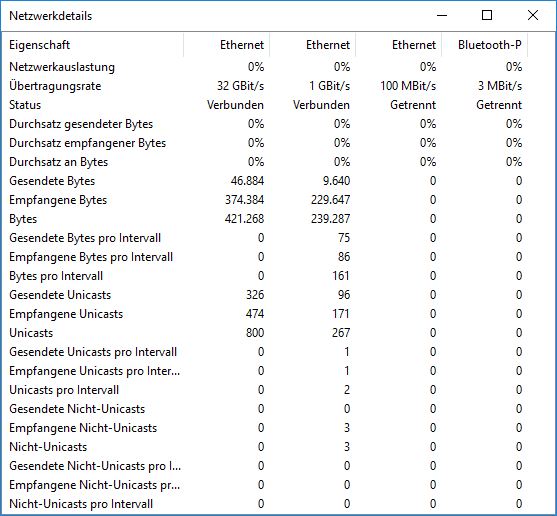The width and height of the screenshot is (557, 516).
Task: Click the Bluetooth-P column header
Action: [x=485, y=45]
